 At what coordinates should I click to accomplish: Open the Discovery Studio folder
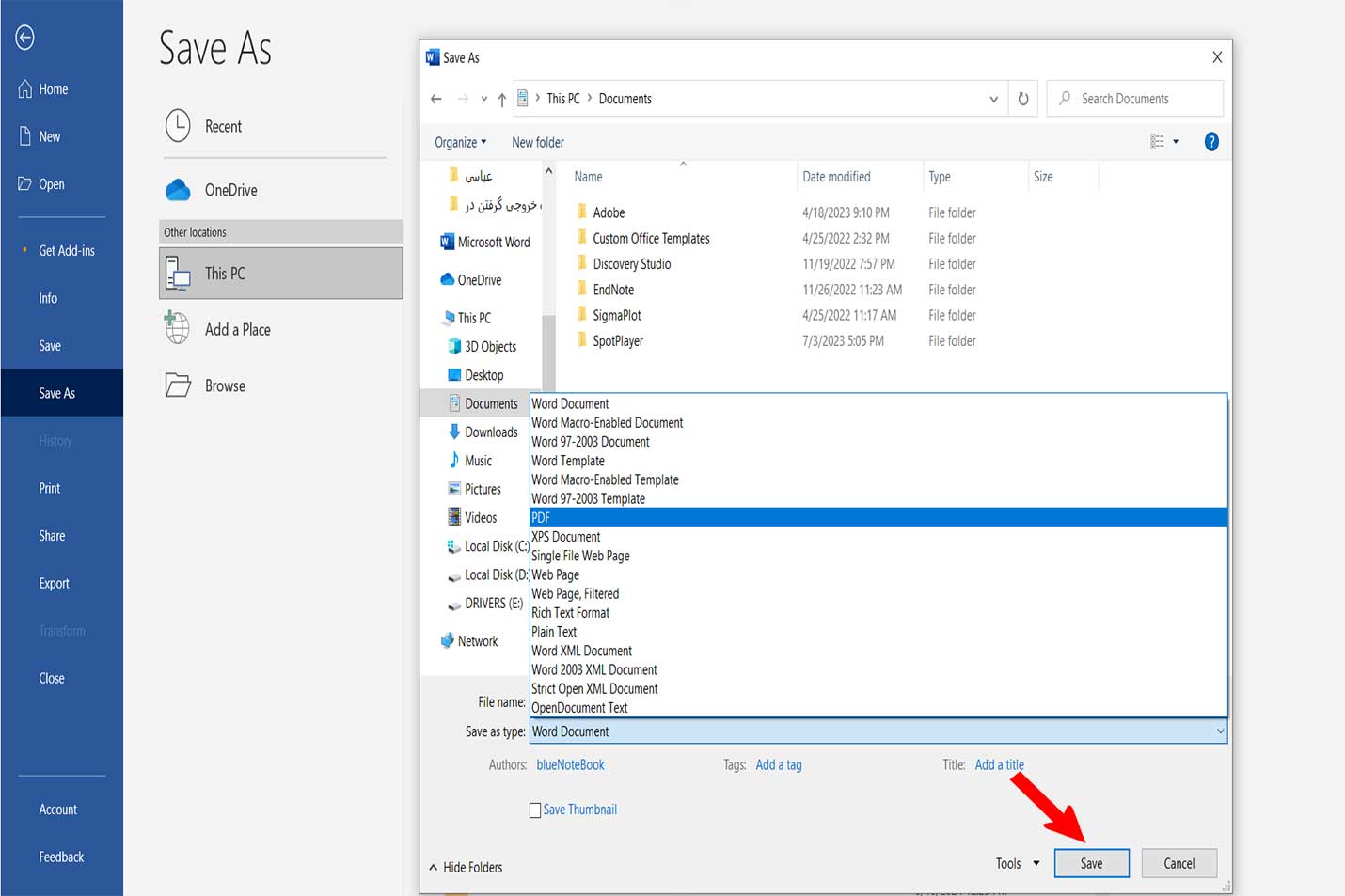pyautogui.click(x=623, y=264)
